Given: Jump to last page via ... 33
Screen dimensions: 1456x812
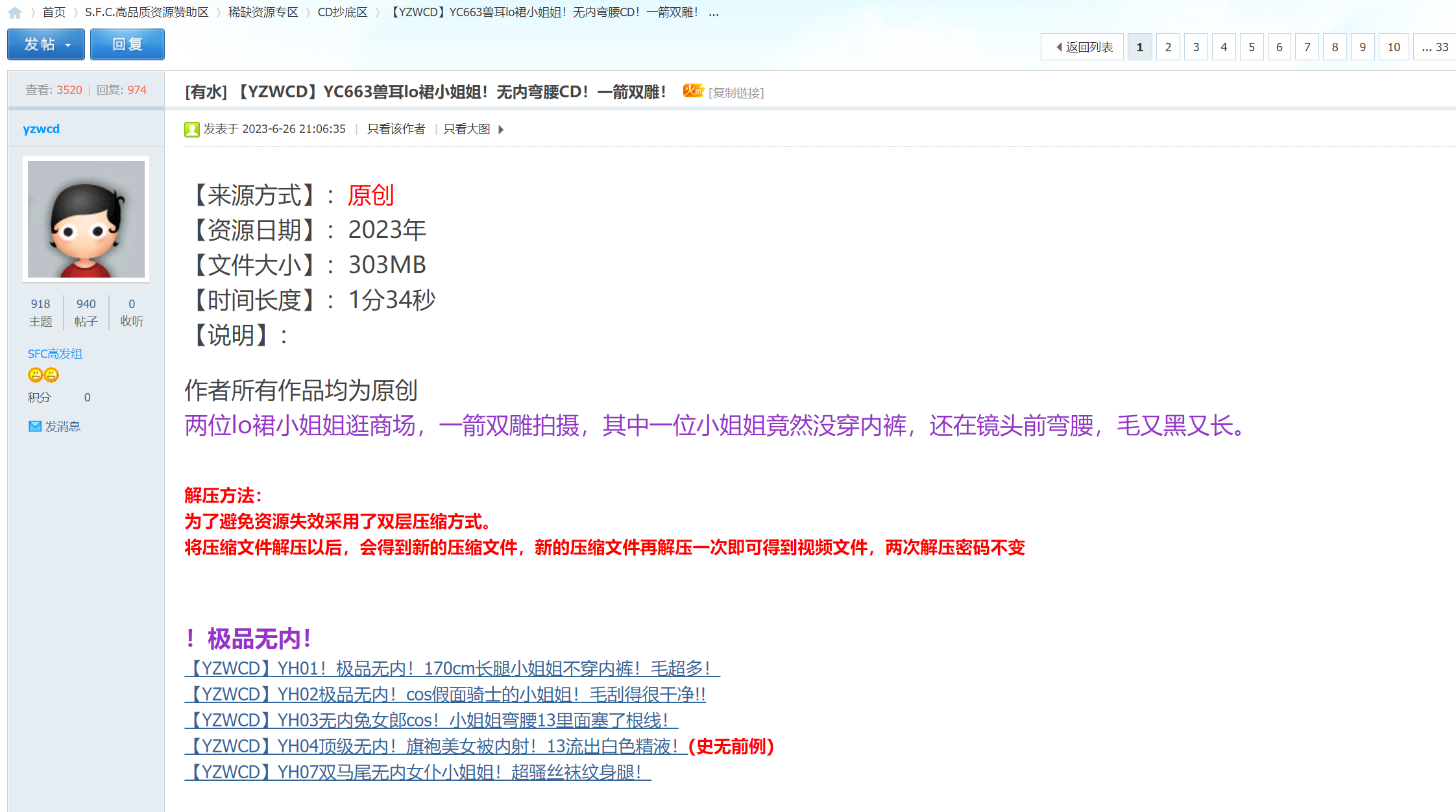Looking at the screenshot, I should click(1435, 47).
